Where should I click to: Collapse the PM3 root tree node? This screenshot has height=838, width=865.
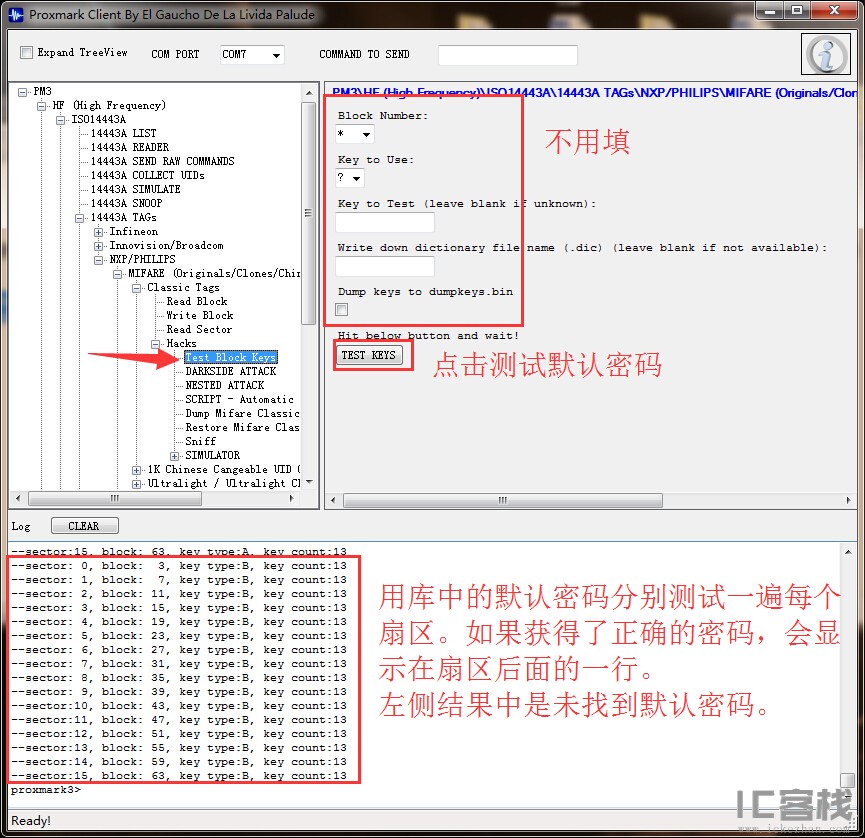(23, 92)
